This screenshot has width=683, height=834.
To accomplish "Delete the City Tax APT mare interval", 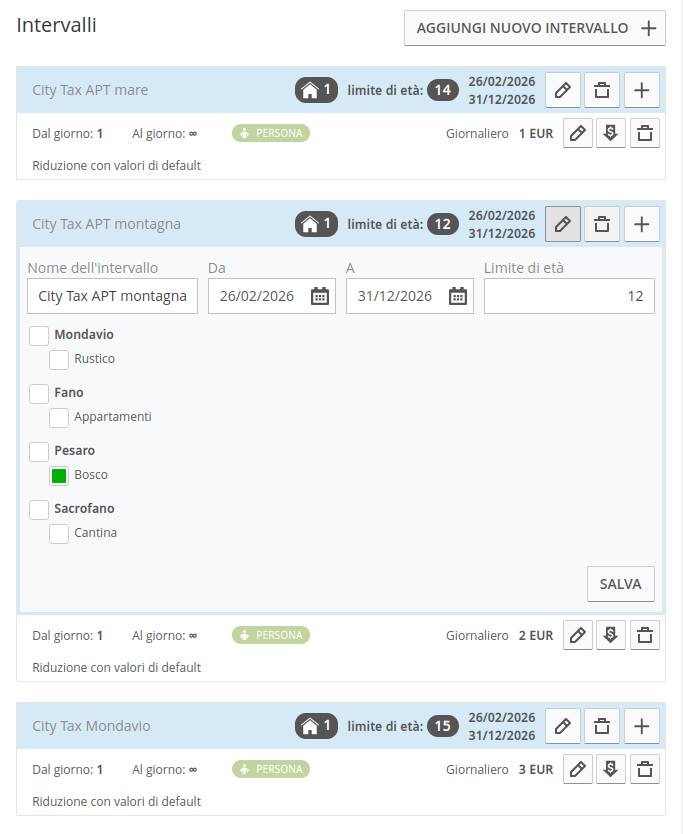I will point(602,90).
